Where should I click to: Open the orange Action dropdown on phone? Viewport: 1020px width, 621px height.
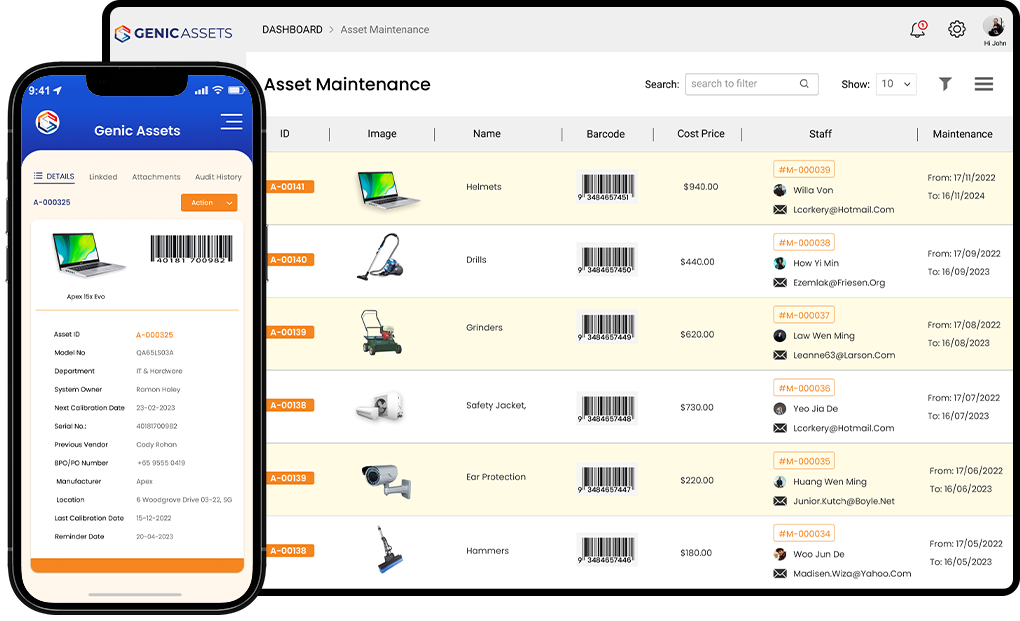click(x=209, y=203)
